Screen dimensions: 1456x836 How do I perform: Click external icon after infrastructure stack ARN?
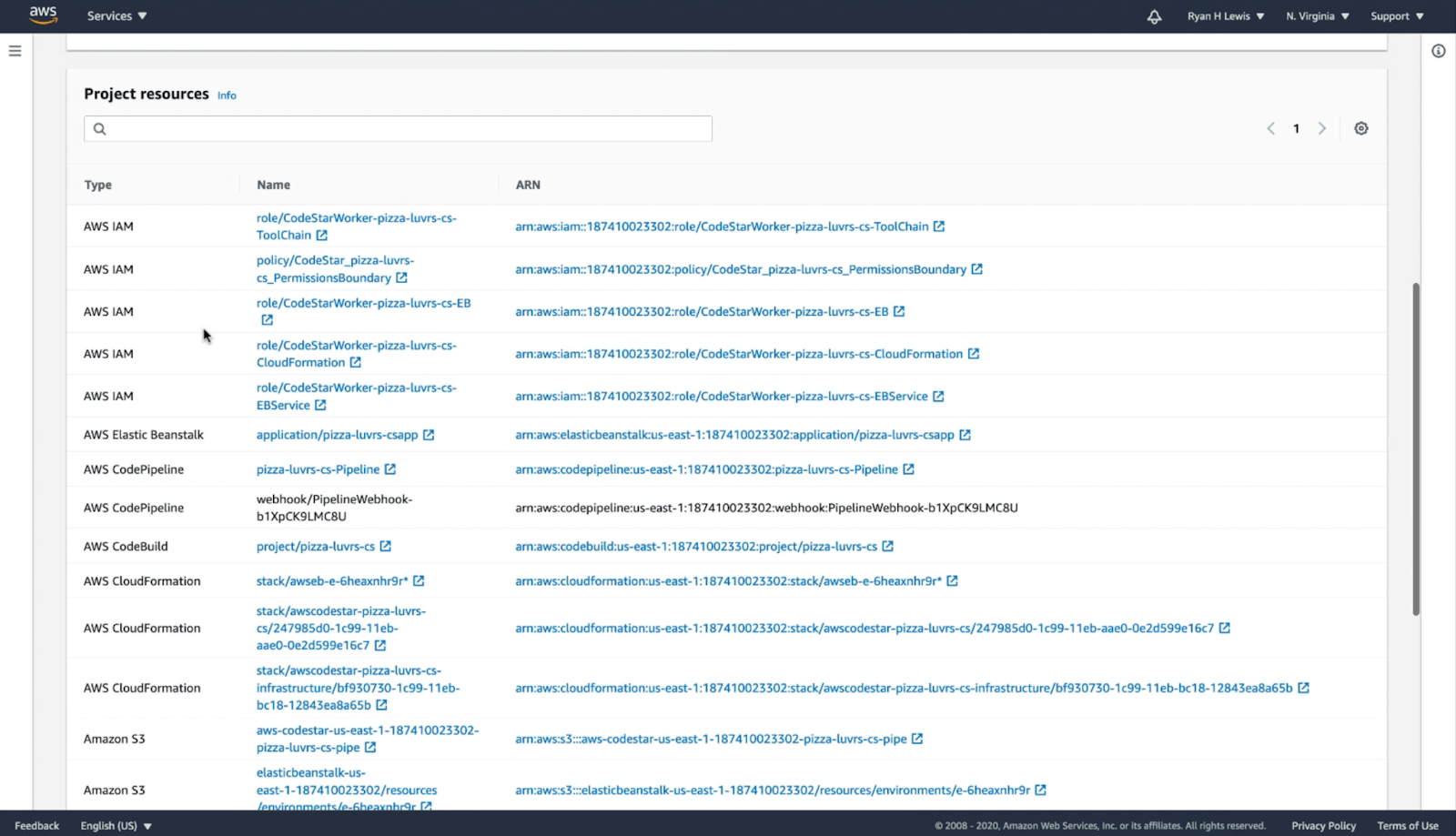point(1304,689)
